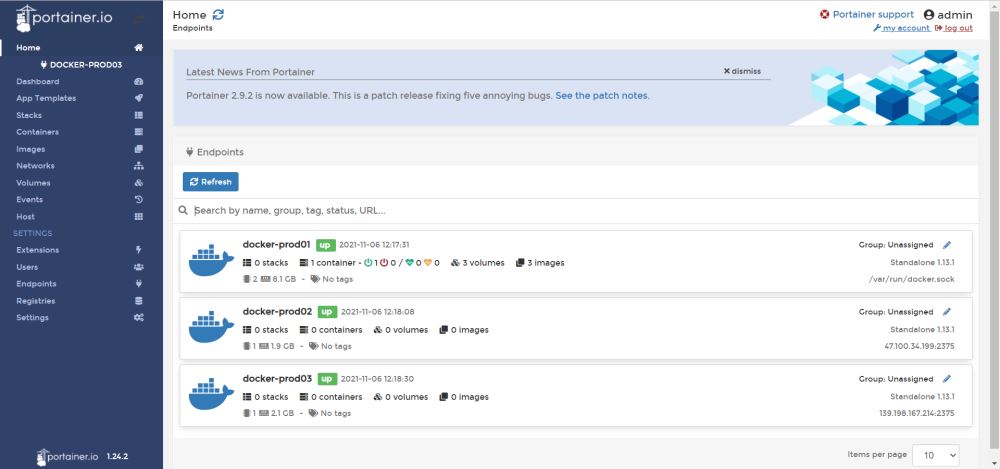Click the Containers icon in sidebar
Viewport: 1000px width, 469px height.
point(138,132)
